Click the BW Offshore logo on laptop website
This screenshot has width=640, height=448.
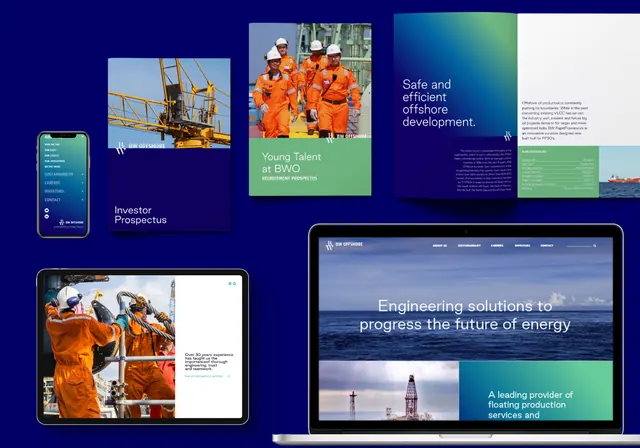click(344, 245)
